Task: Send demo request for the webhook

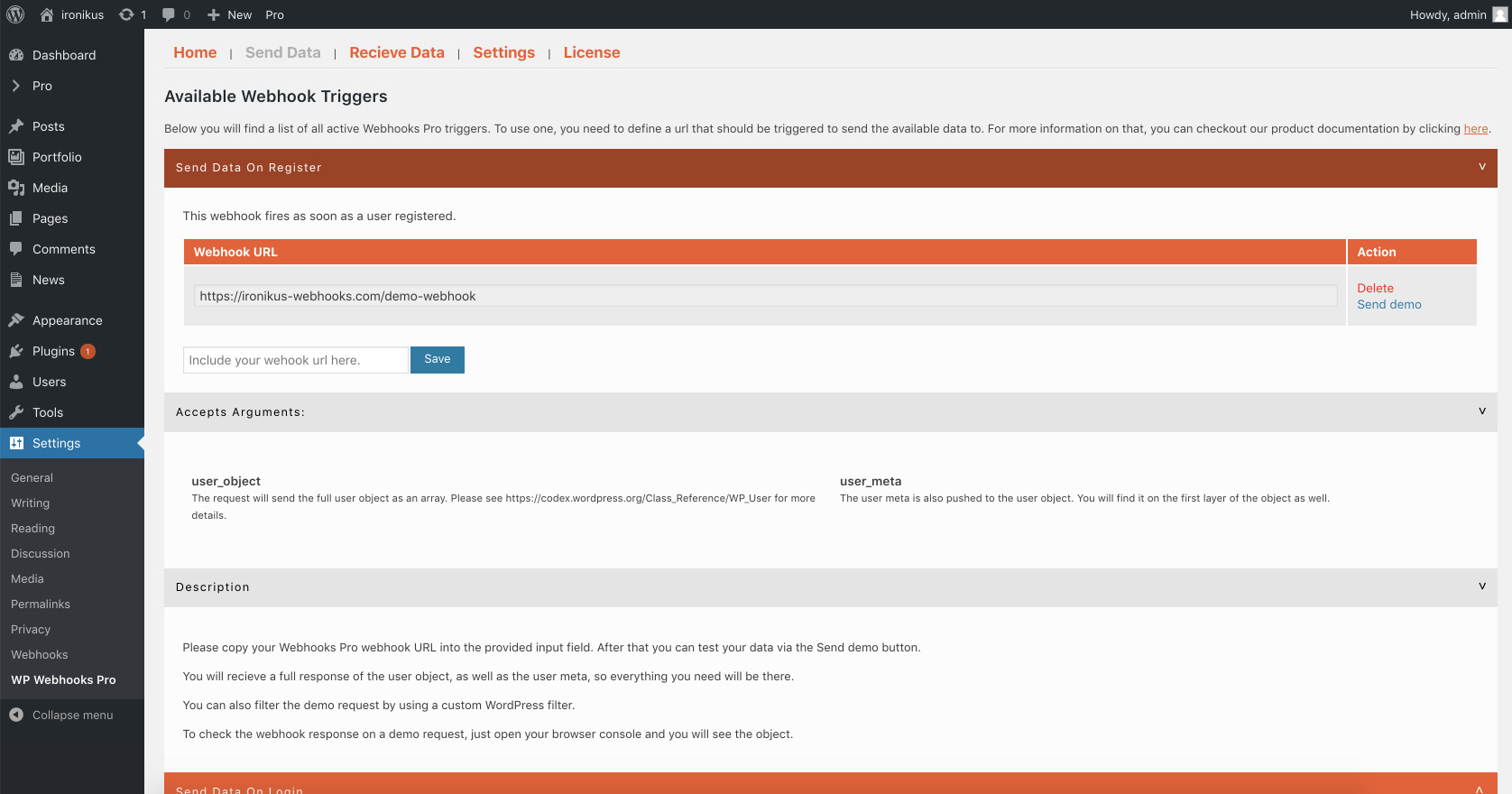Action: tap(1389, 304)
